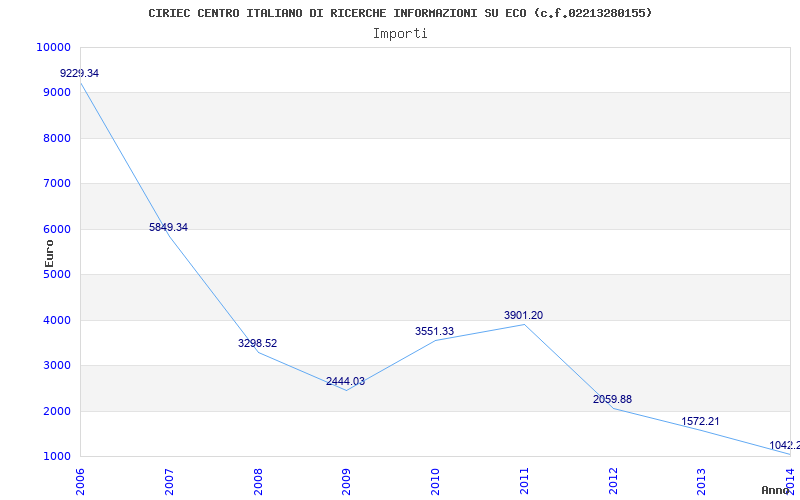Select the 3901.20 data label
The image size is (800, 500).
[x=523, y=315]
